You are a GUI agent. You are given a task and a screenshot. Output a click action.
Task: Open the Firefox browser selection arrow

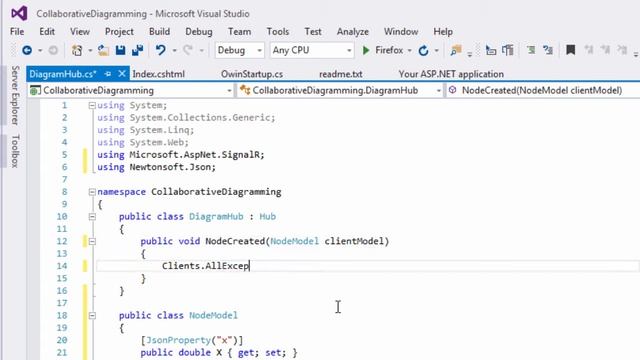coord(409,51)
